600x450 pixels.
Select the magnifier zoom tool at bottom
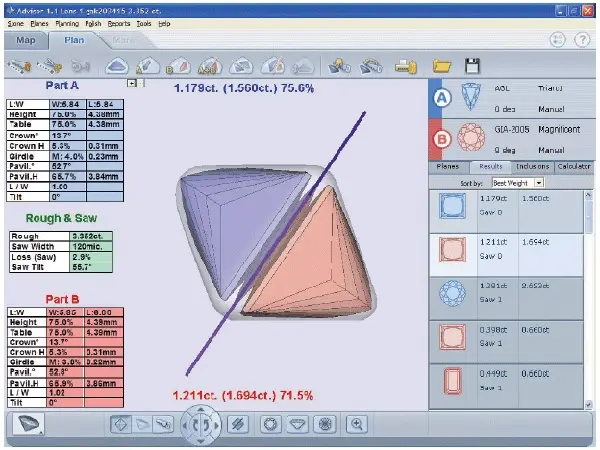(357, 424)
